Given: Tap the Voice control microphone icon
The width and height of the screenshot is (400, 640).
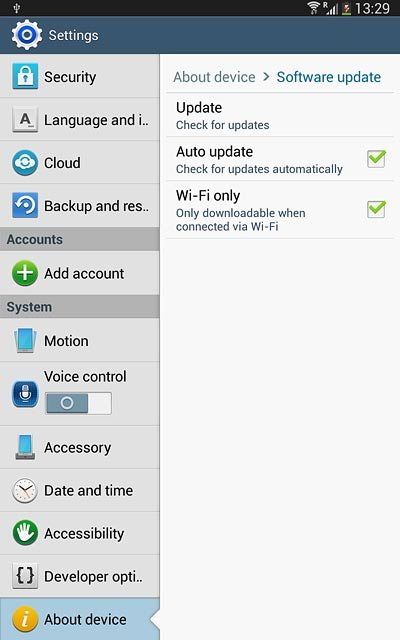Looking at the screenshot, I should pyautogui.click(x=25, y=393).
